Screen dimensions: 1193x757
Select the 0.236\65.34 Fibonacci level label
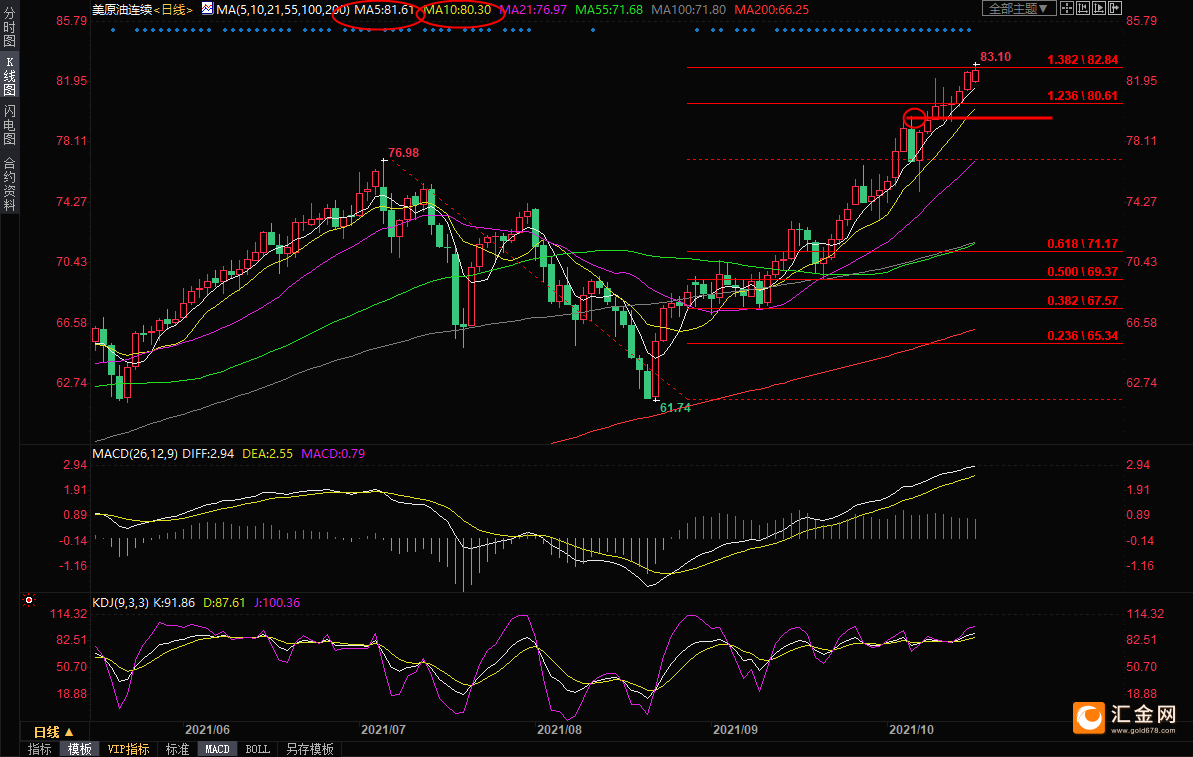click(x=1083, y=336)
